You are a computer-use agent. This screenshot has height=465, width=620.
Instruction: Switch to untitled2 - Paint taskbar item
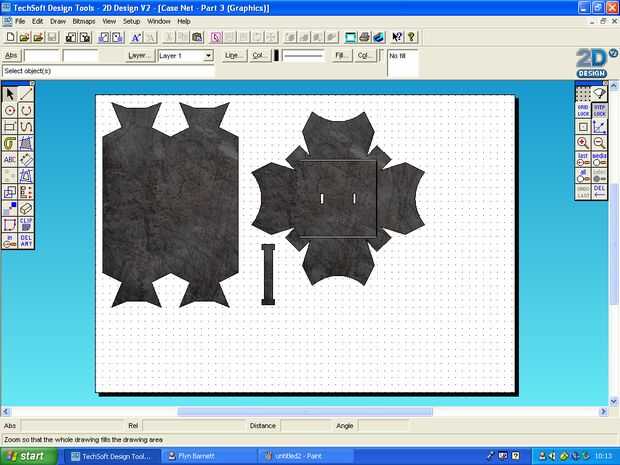(305, 456)
